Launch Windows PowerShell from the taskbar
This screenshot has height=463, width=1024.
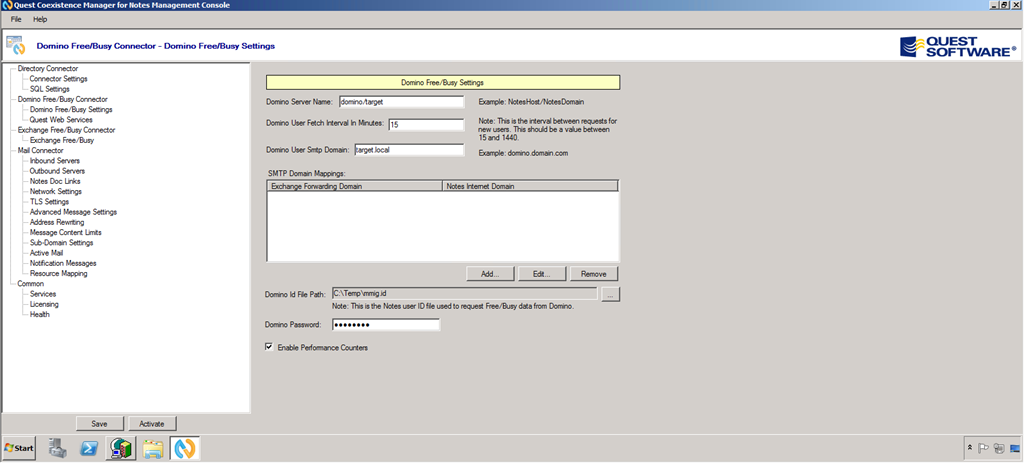pyautogui.click(x=89, y=448)
